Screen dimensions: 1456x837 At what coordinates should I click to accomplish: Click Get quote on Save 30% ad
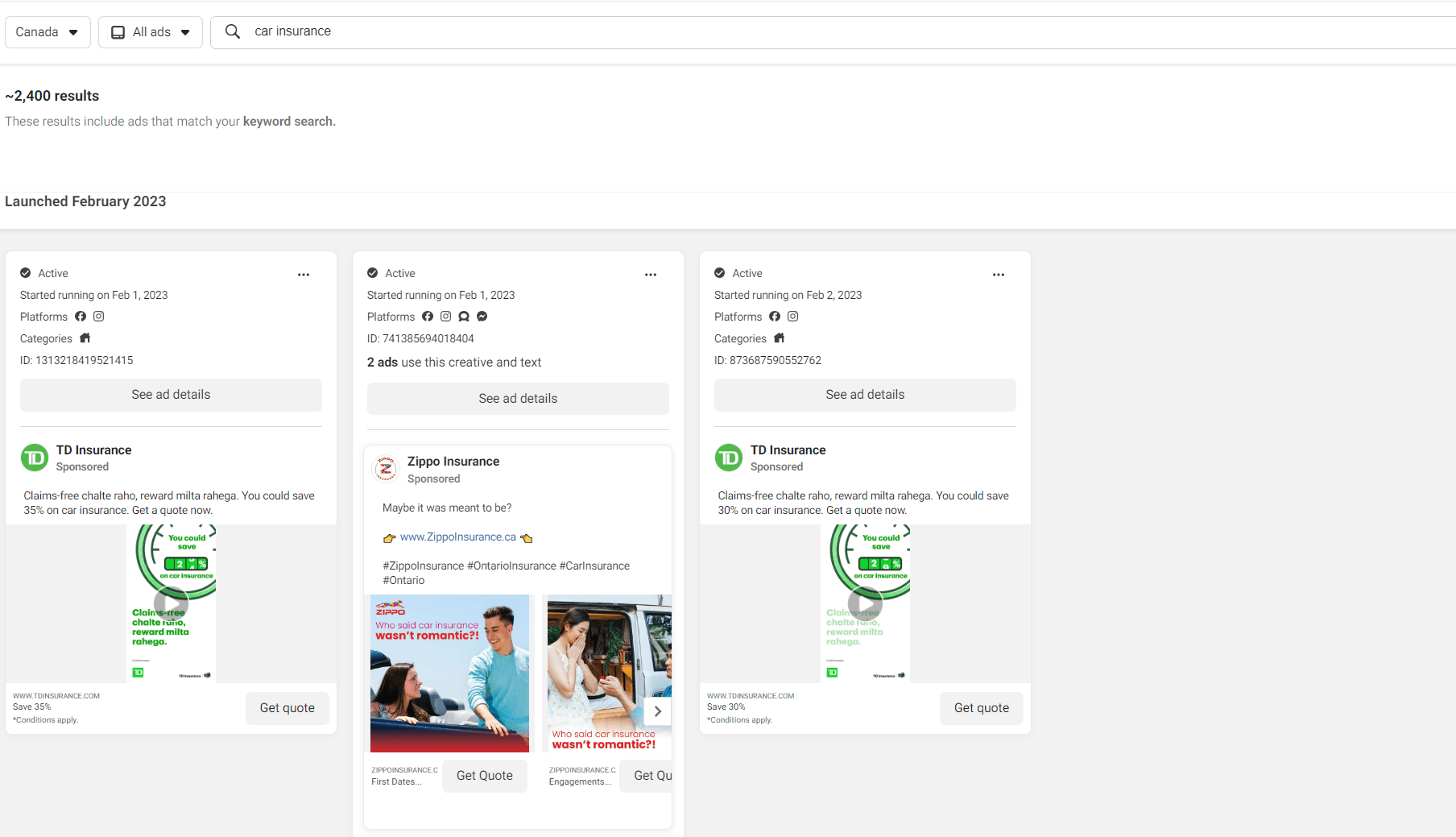click(x=982, y=708)
